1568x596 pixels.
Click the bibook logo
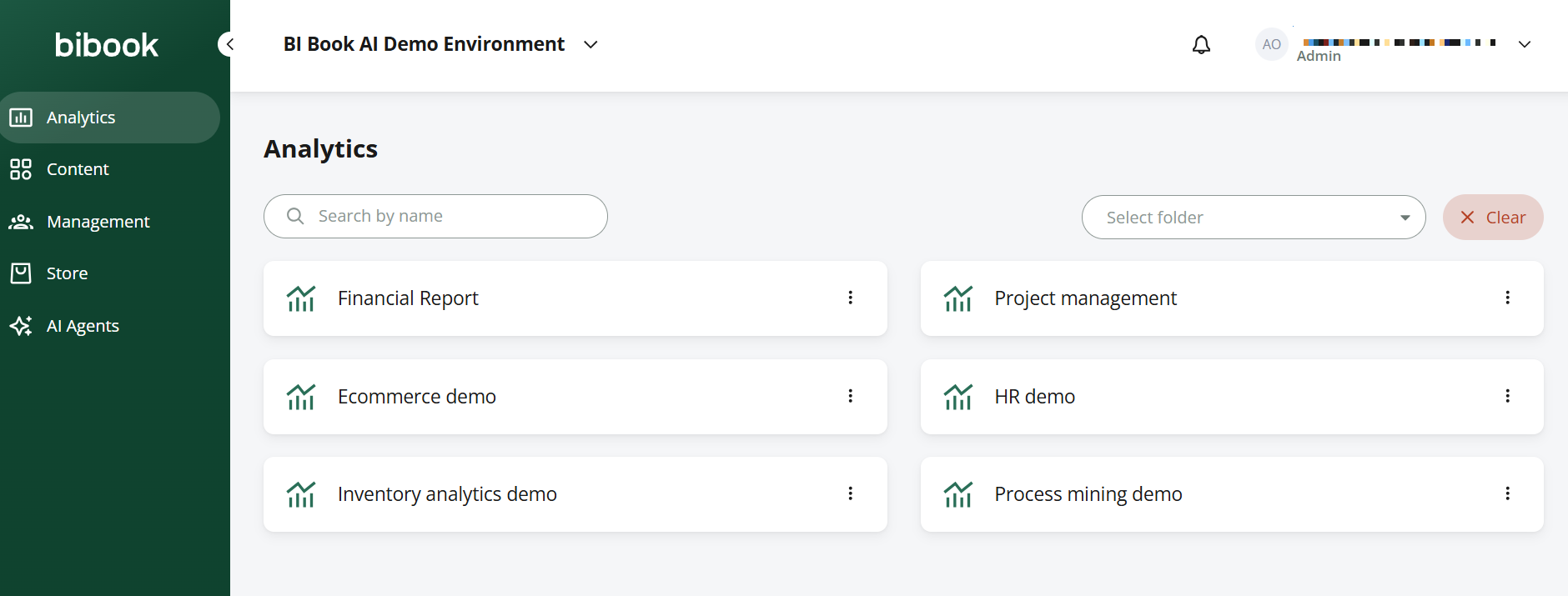(x=107, y=45)
